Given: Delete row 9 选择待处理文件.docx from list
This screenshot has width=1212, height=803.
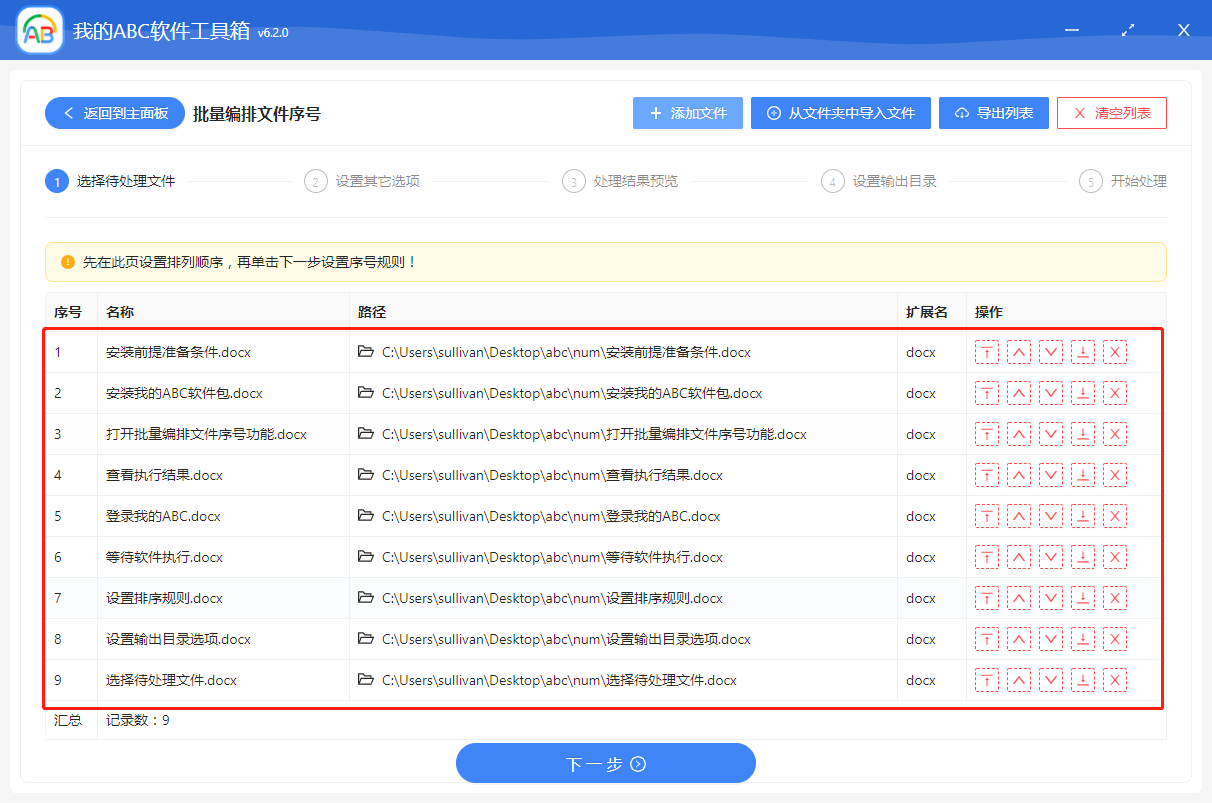Looking at the screenshot, I should (1114, 680).
